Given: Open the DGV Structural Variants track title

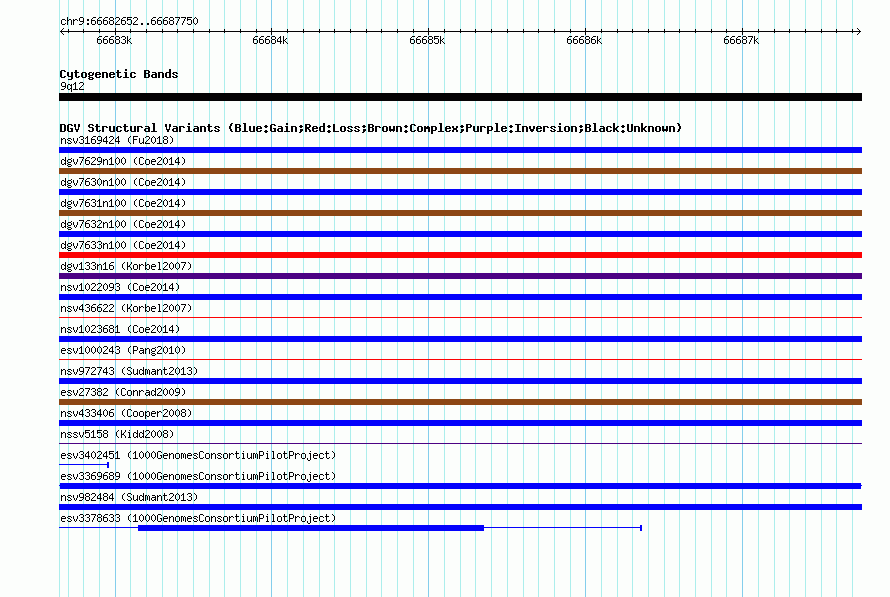Looking at the screenshot, I should [x=371, y=128].
